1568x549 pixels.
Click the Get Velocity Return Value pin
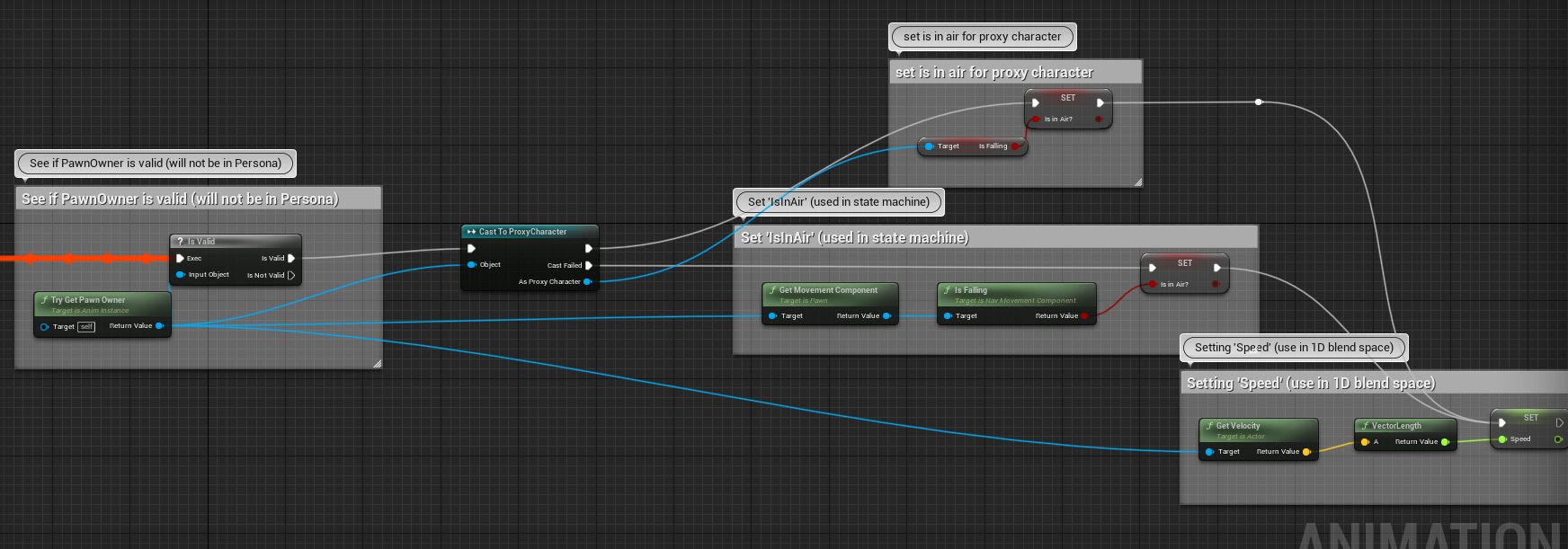[1307, 452]
